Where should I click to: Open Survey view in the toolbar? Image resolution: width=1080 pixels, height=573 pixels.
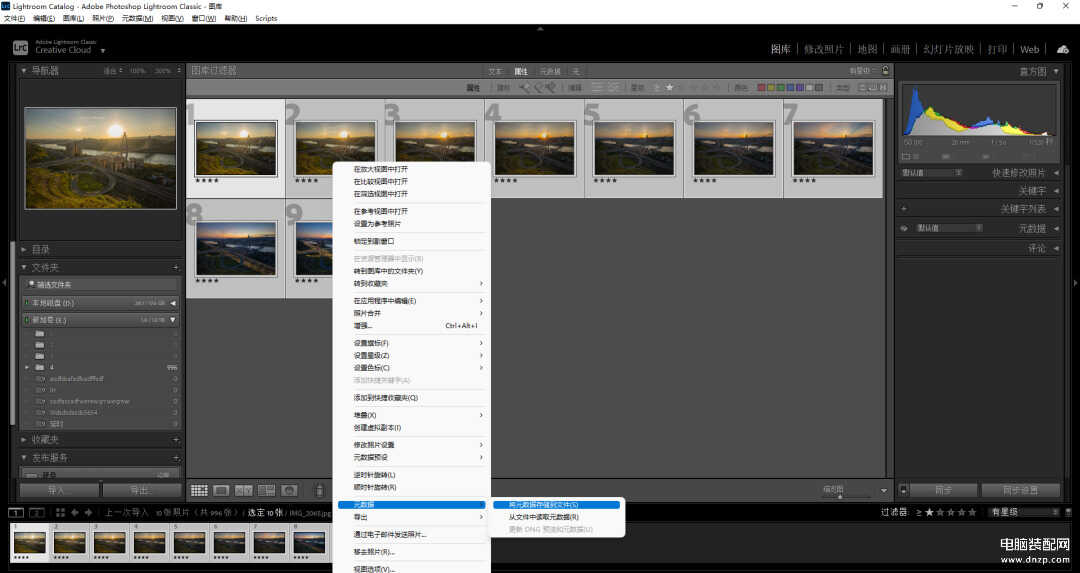267,490
